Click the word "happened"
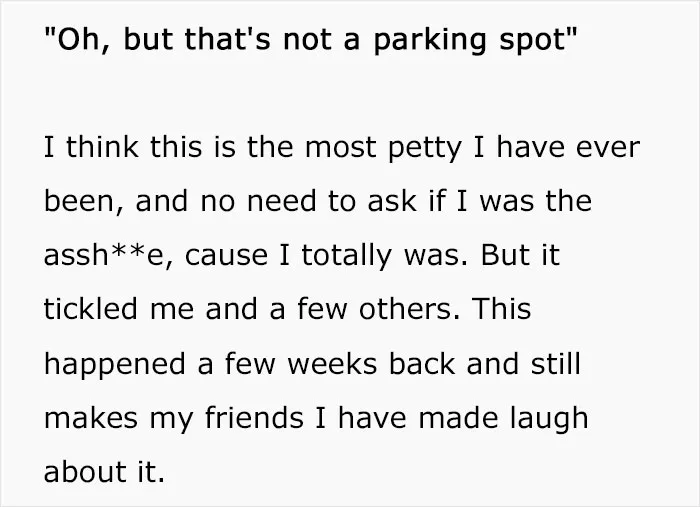The image size is (700, 507). pos(115,365)
